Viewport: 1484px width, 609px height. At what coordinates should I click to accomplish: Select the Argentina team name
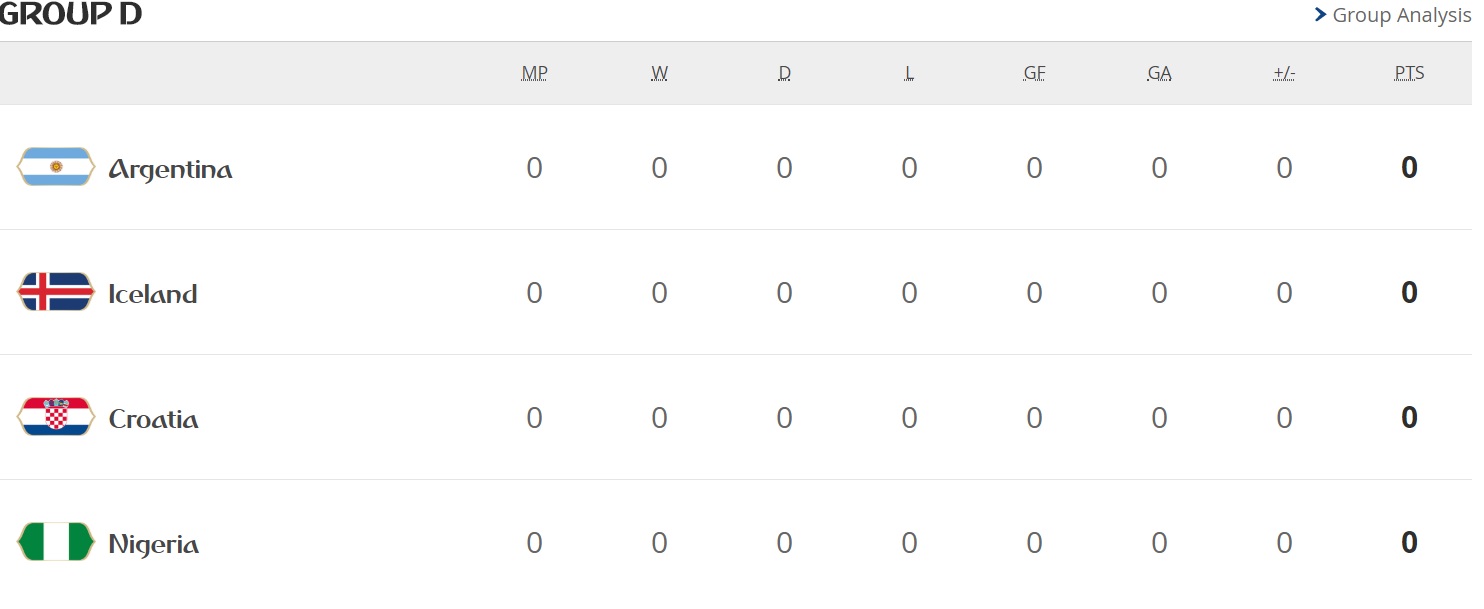tap(170, 169)
